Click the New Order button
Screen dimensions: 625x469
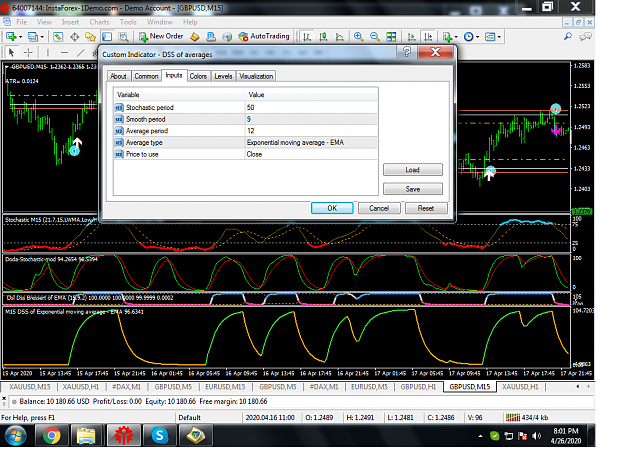pos(161,36)
